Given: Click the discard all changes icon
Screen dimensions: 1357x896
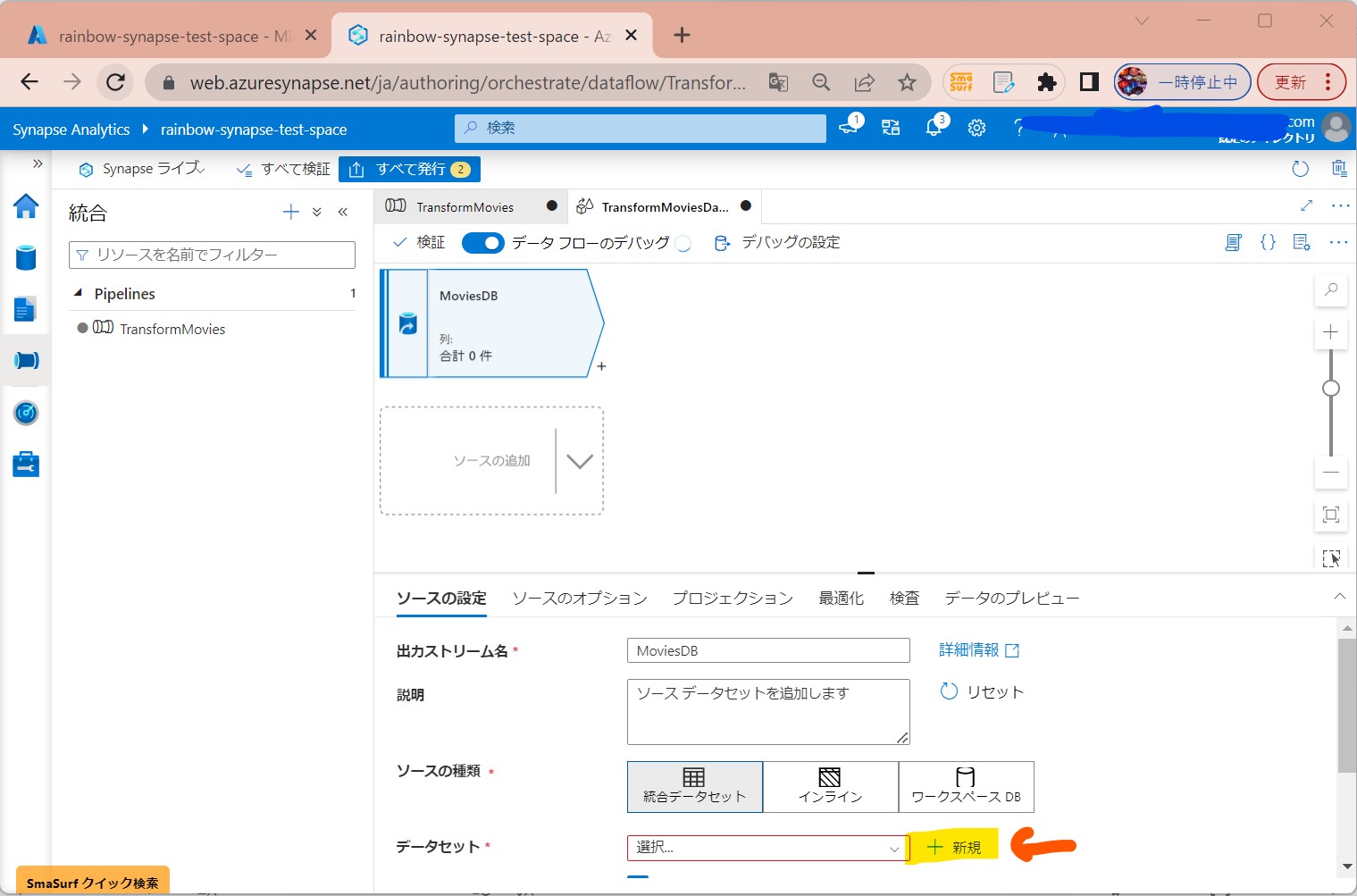Looking at the screenshot, I should pyautogui.click(x=1338, y=169).
